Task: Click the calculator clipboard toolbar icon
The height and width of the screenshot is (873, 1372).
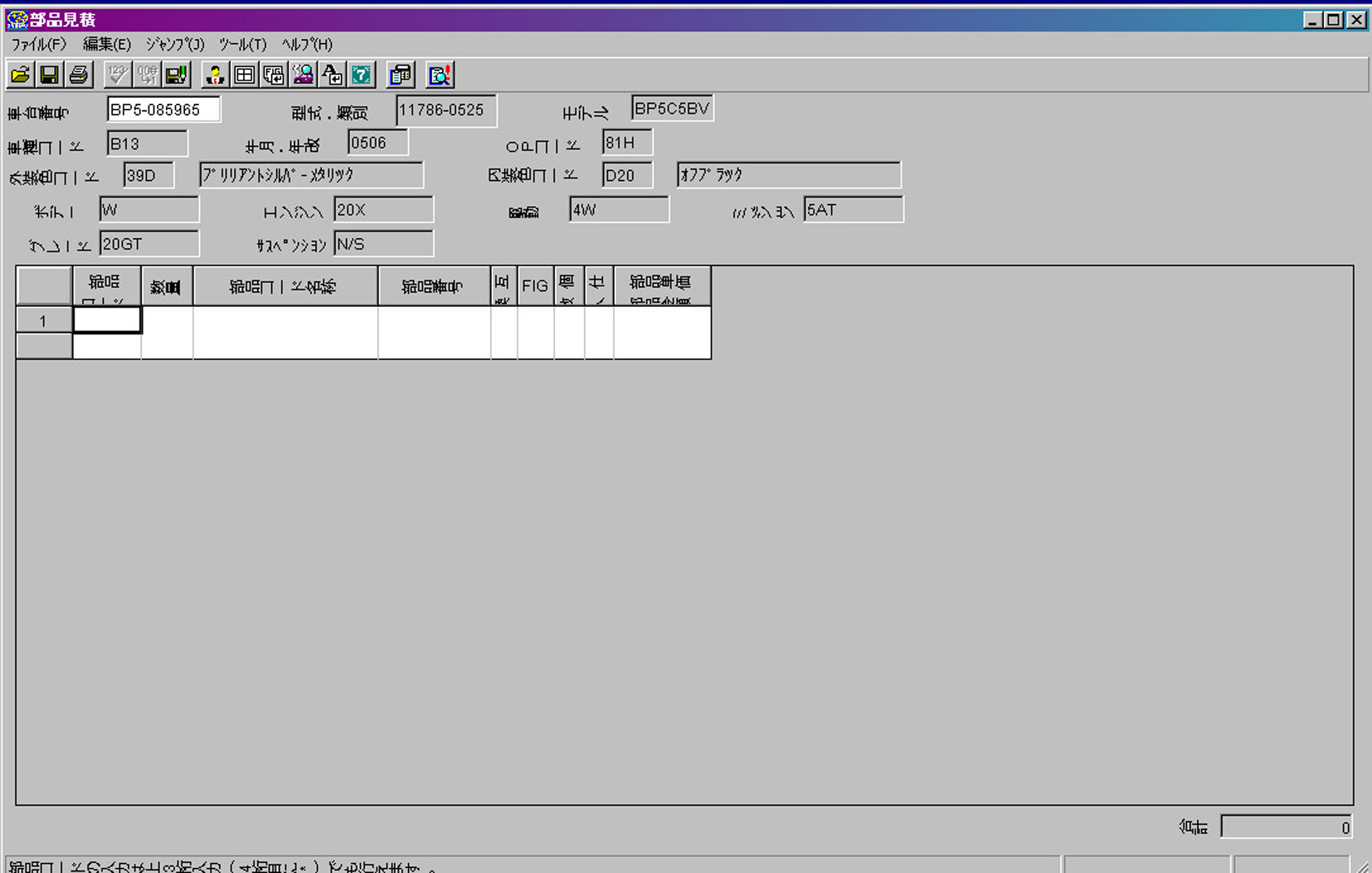Action: click(401, 76)
